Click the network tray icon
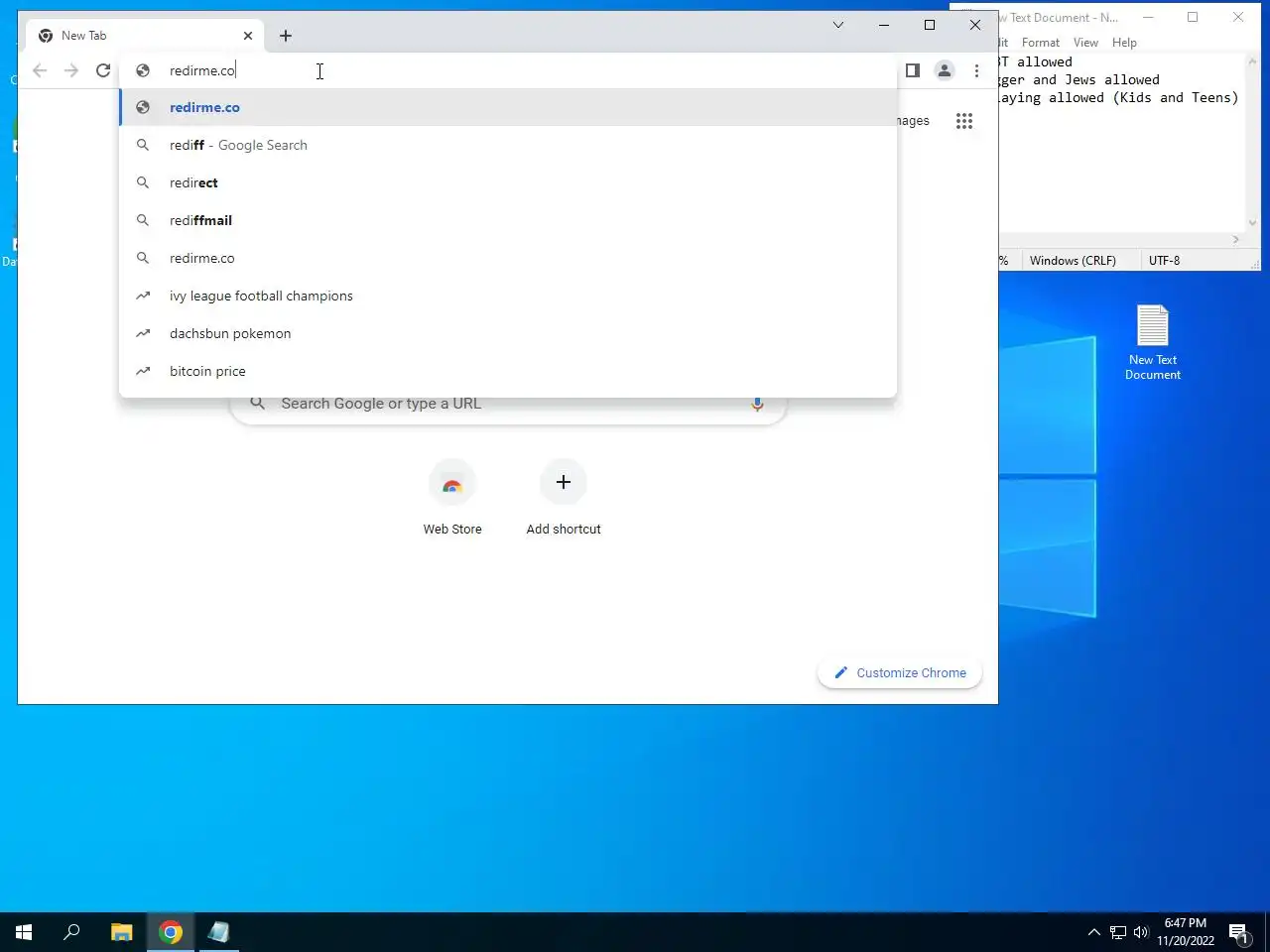The width and height of the screenshot is (1270, 952). pyautogui.click(x=1118, y=932)
